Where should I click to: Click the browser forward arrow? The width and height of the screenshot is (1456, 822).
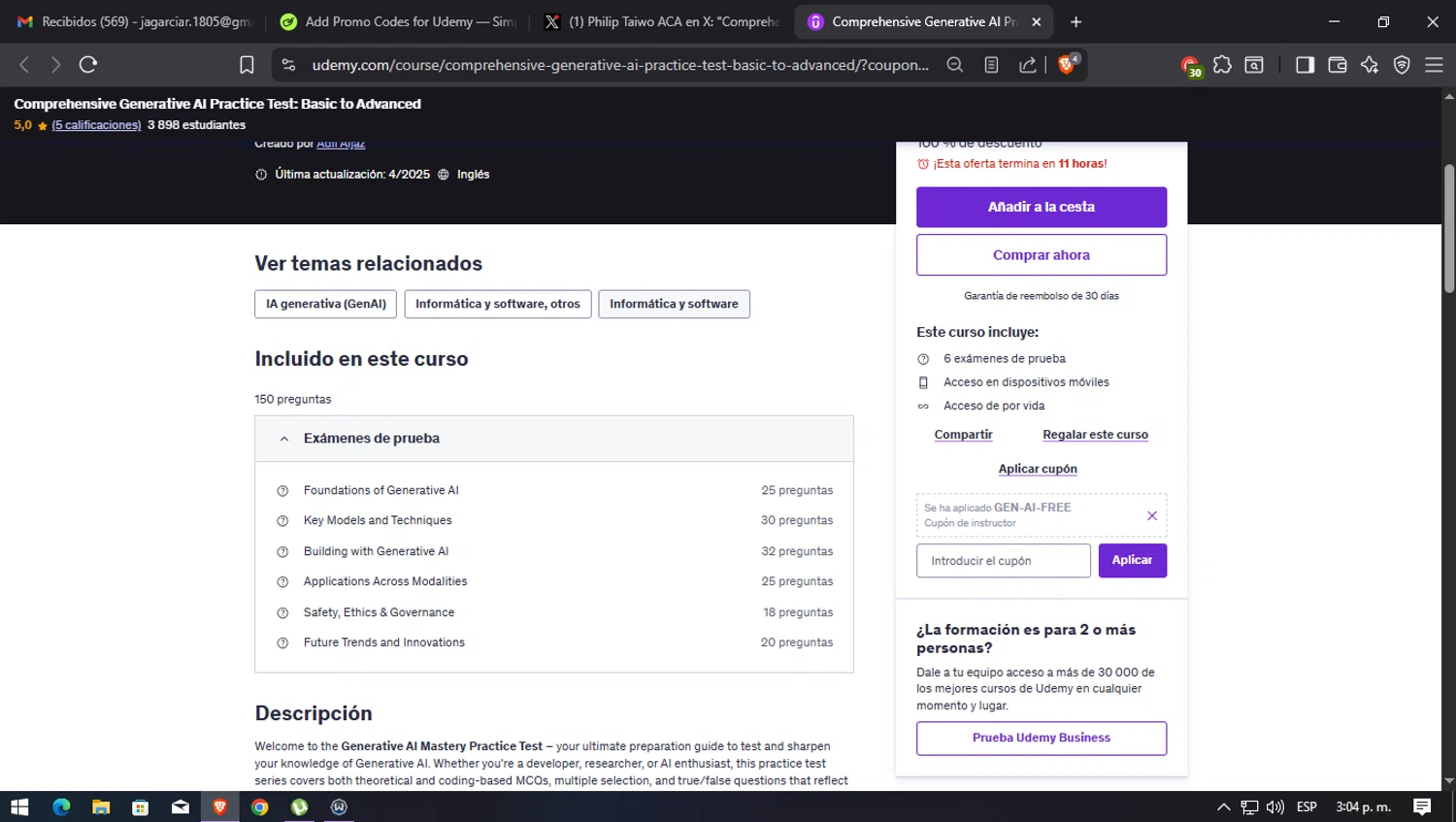pyautogui.click(x=55, y=65)
